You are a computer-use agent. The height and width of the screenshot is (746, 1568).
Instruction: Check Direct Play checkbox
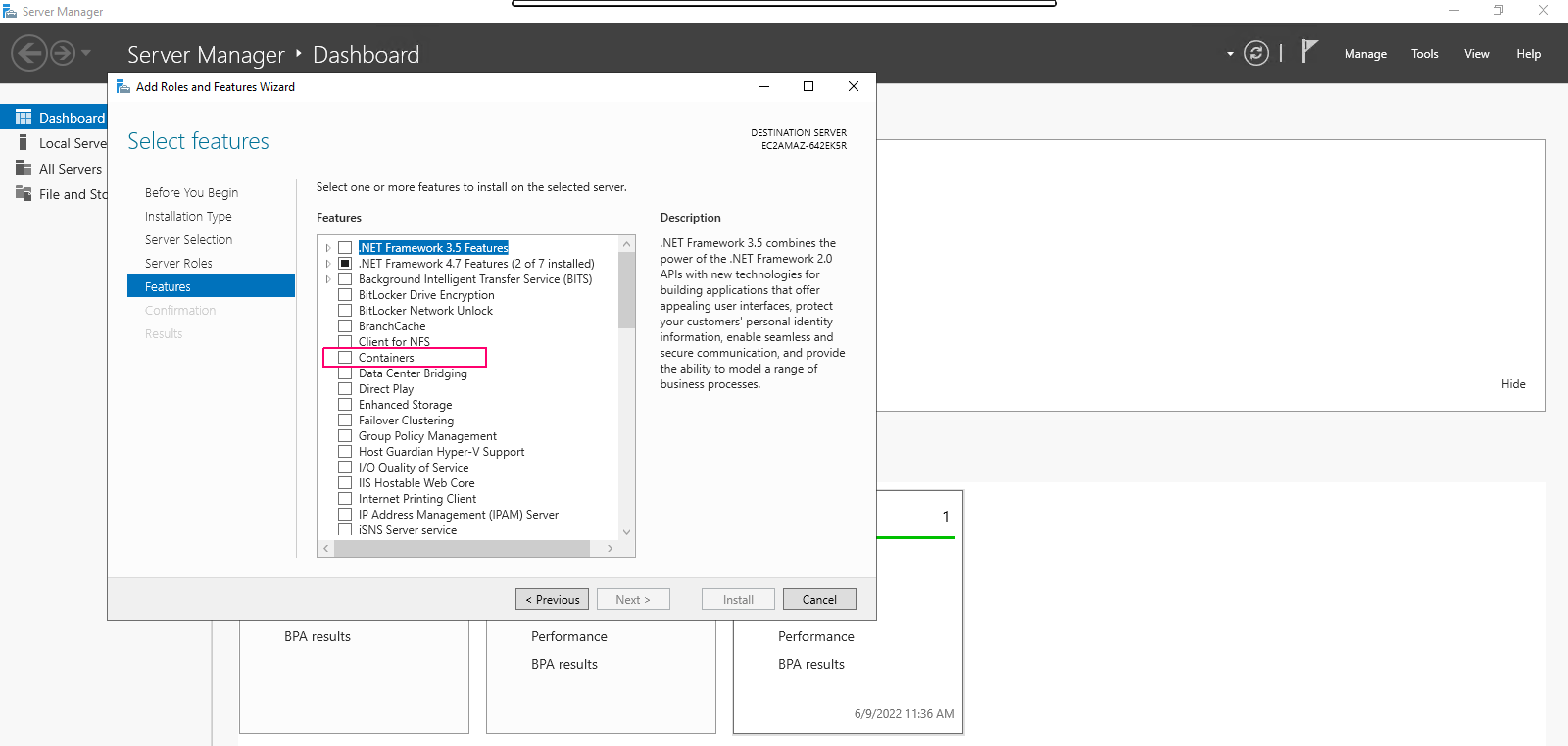345,389
